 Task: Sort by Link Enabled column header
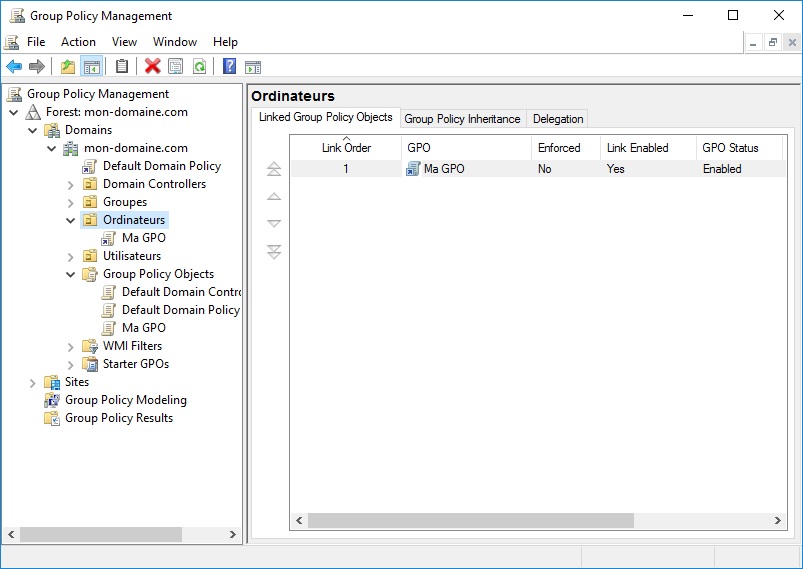pos(648,148)
